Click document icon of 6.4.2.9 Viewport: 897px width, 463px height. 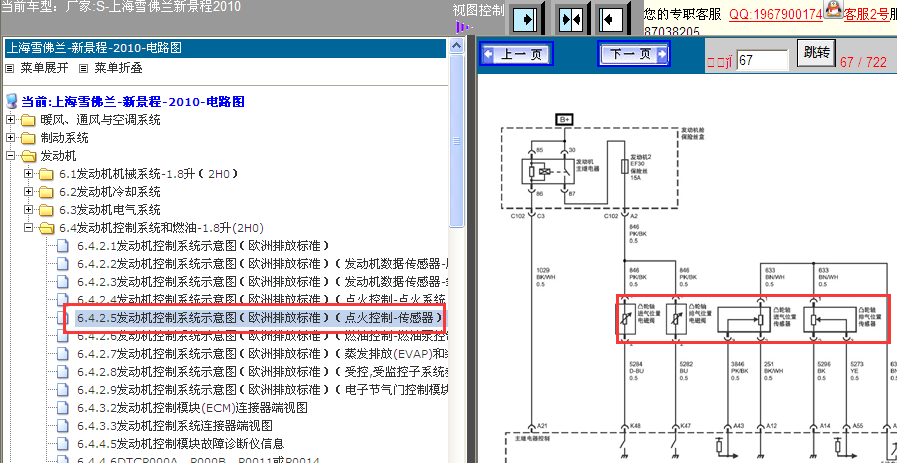(61, 390)
